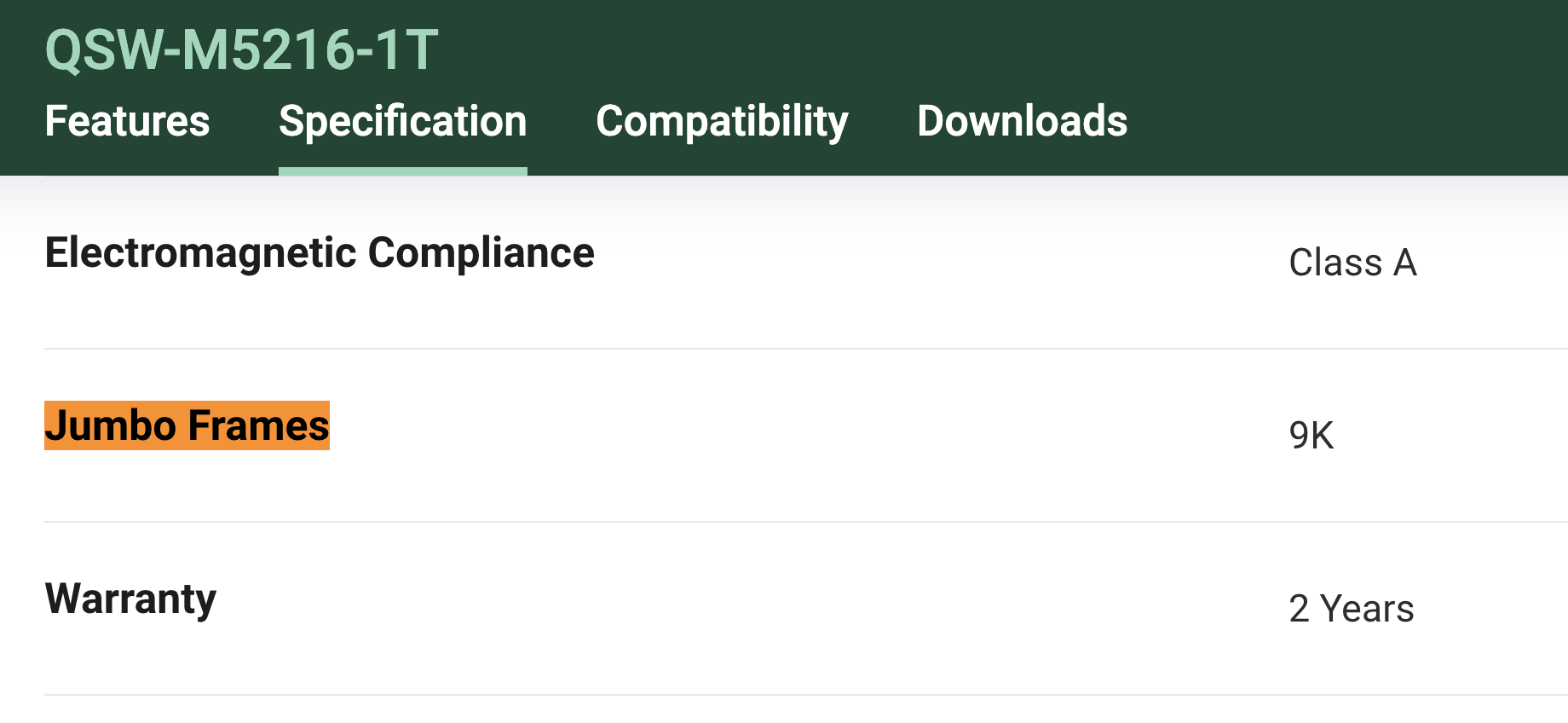Image resolution: width=1568 pixels, height=723 pixels.
Task: Click the highlighted Jumbo Frames label
Action: coord(187,425)
